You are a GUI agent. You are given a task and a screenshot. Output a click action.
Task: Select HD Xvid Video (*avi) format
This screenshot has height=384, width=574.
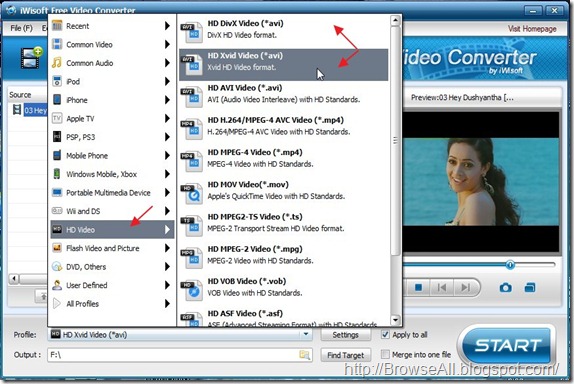tap(283, 64)
